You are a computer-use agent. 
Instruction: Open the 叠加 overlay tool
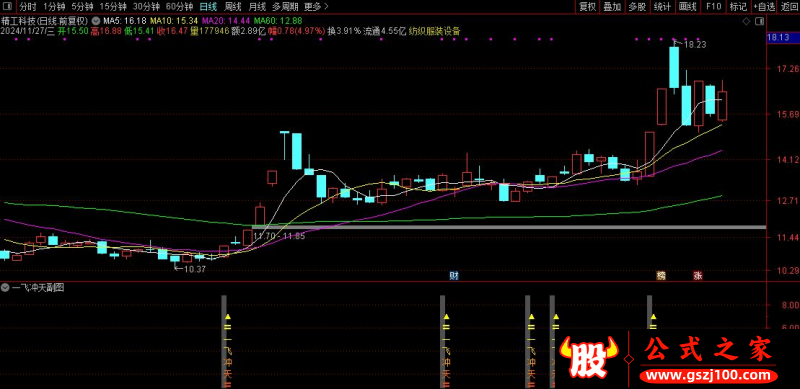612,7
